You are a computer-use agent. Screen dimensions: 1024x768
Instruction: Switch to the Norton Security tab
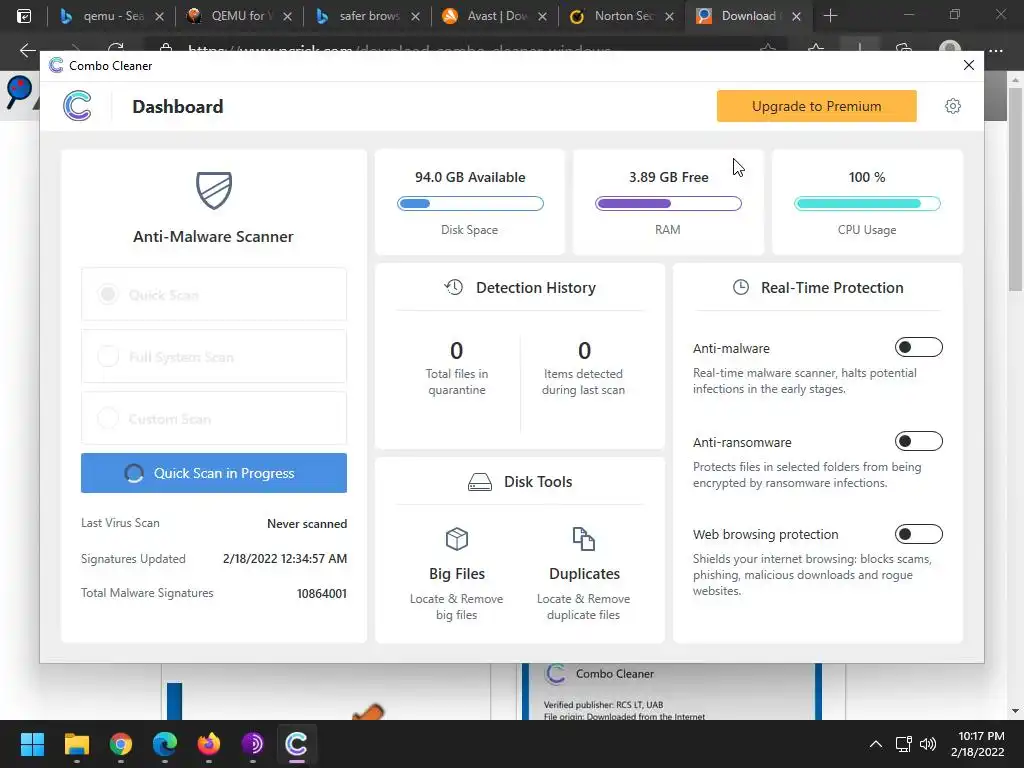(x=621, y=16)
